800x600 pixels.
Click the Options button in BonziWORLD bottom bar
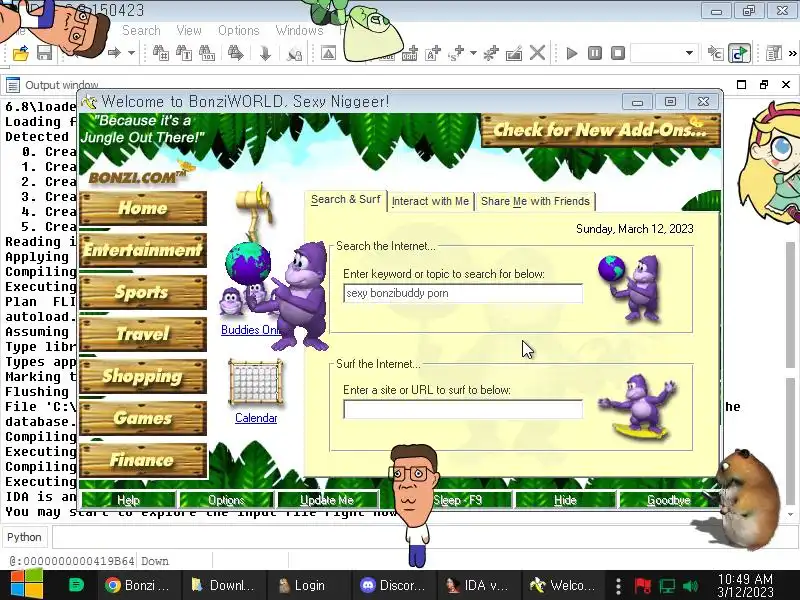pos(226,500)
